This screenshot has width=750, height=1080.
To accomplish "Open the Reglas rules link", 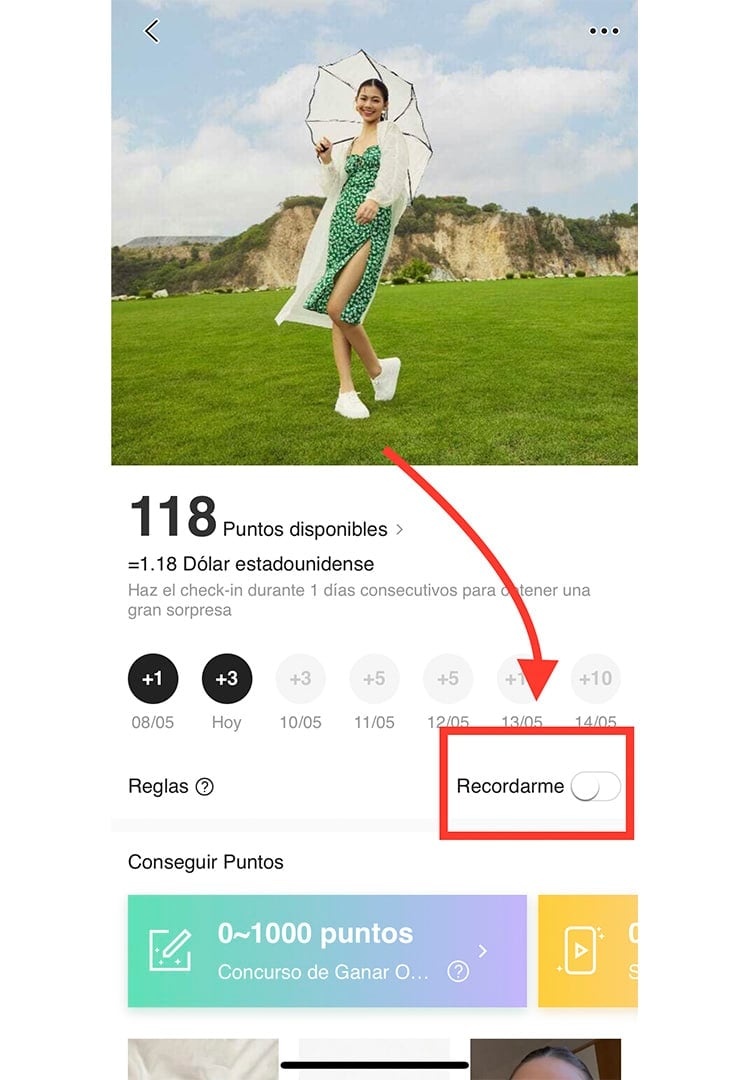I will point(158,787).
